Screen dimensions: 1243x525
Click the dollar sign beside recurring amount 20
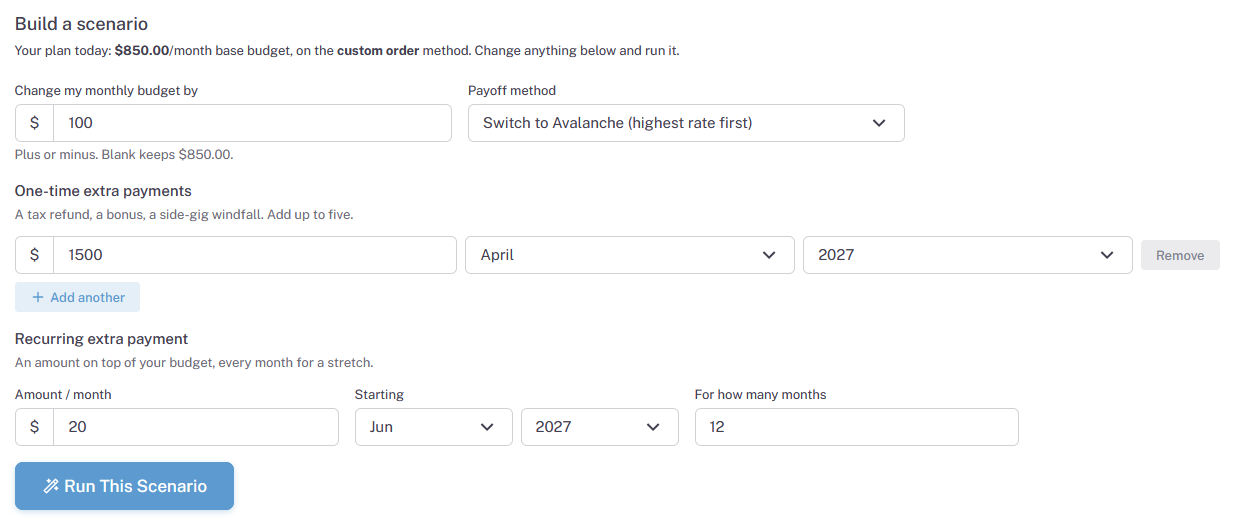34,427
